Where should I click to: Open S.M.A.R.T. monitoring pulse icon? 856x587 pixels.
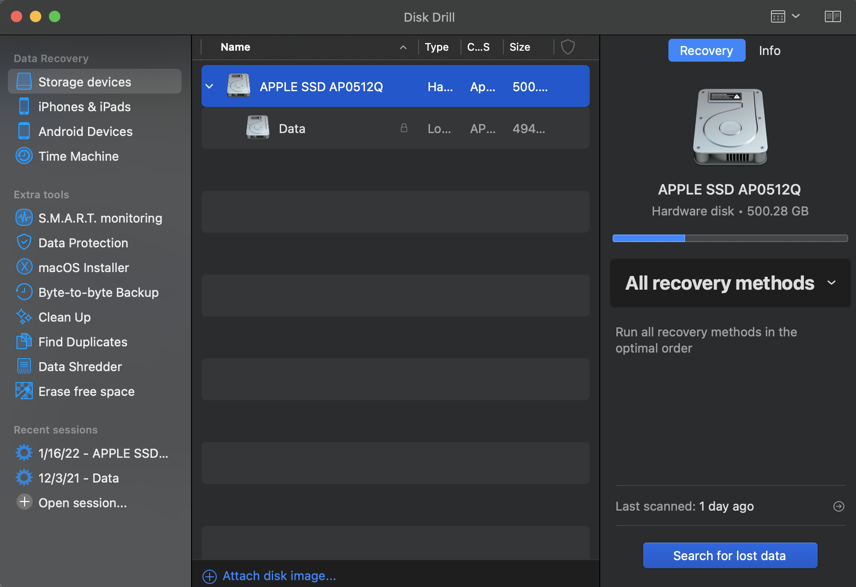point(24,218)
